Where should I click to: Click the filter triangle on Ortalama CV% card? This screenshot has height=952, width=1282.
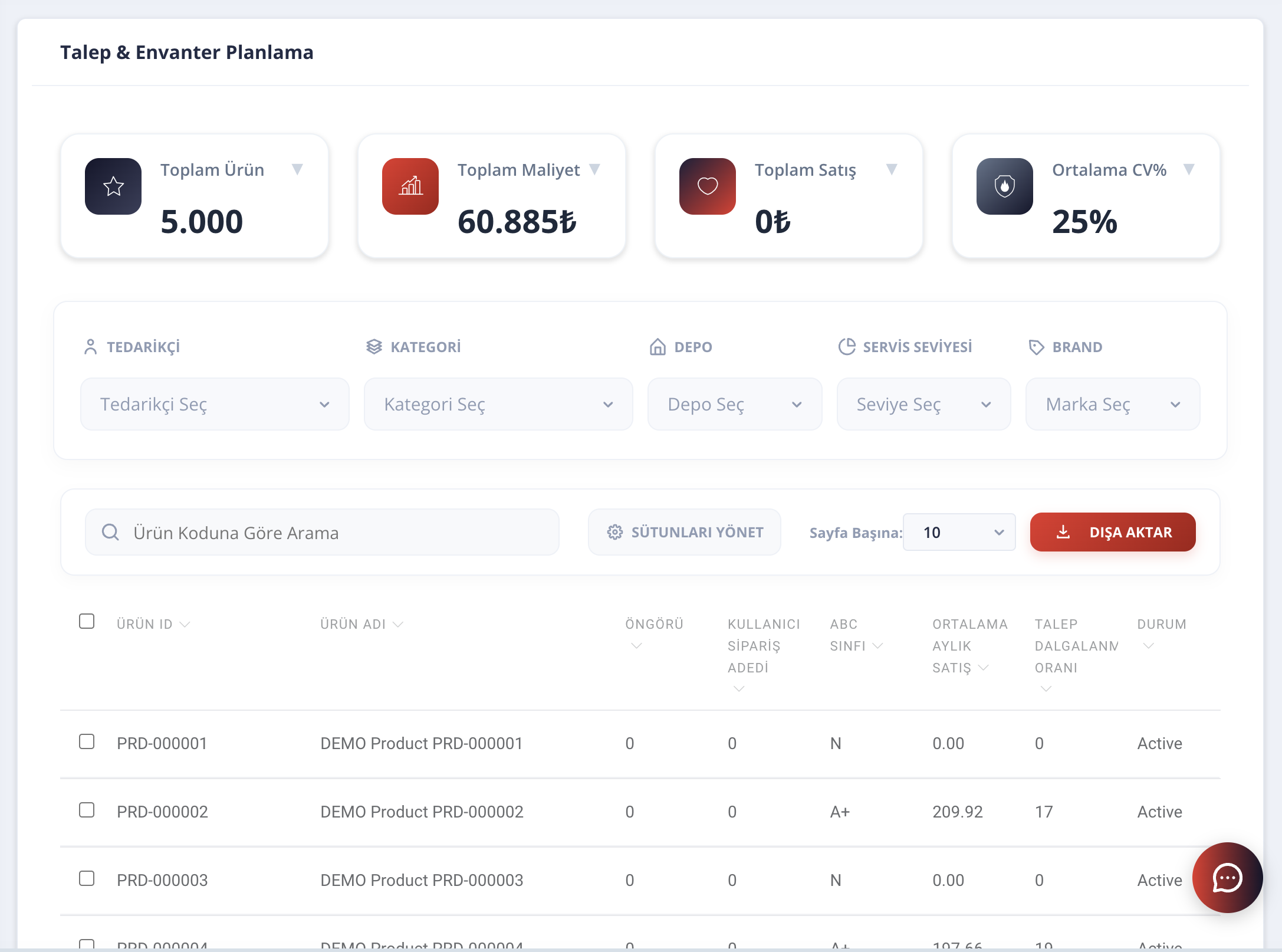click(1189, 170)
